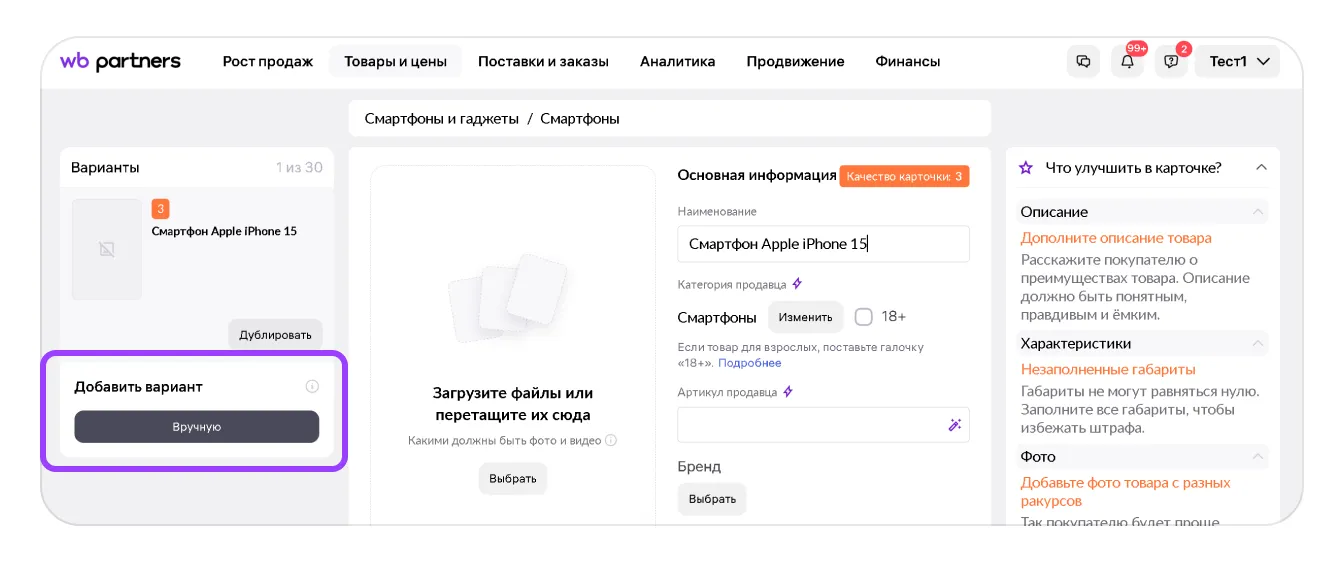Screen dimensions: 1344x562
Task: Click info icon beside Добавить вариант
Action: pyautogui.click(x=312, y=387)
